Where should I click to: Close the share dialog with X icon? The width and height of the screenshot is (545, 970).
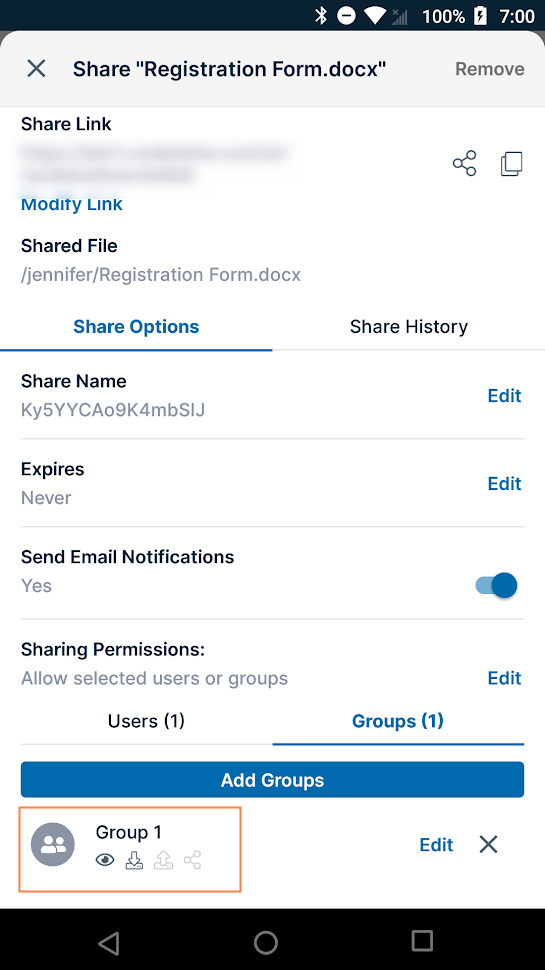[x=36, y=69]
